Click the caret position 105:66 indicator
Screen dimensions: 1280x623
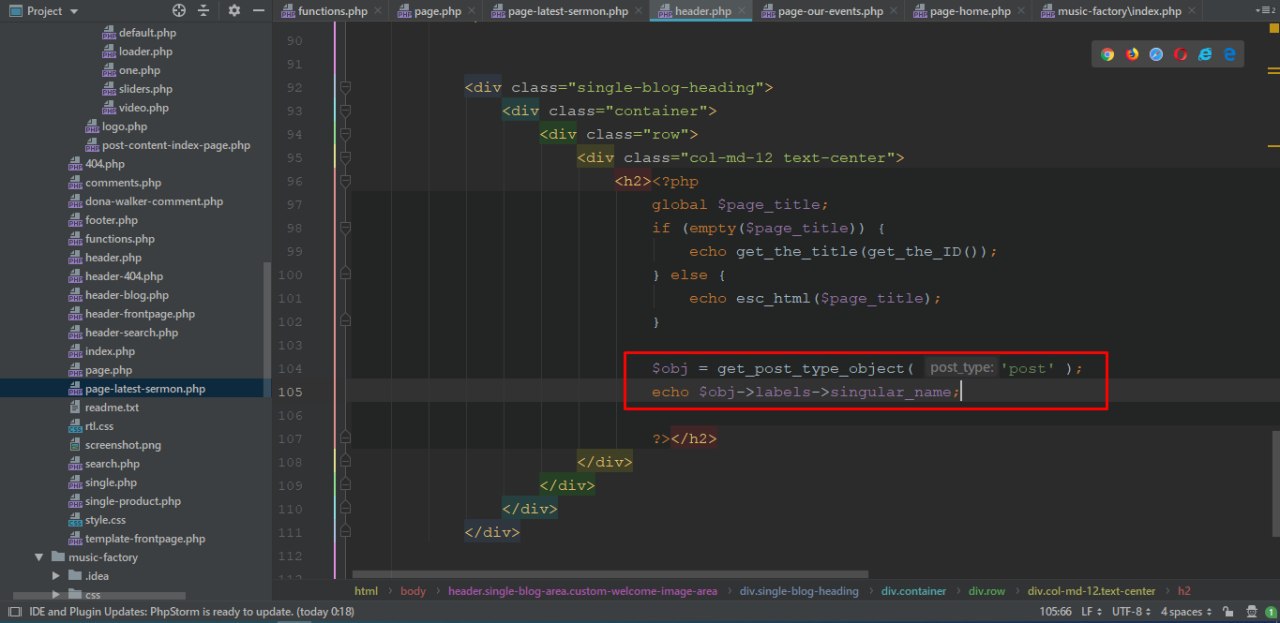pyautogui.click(x=1056, y=611)
